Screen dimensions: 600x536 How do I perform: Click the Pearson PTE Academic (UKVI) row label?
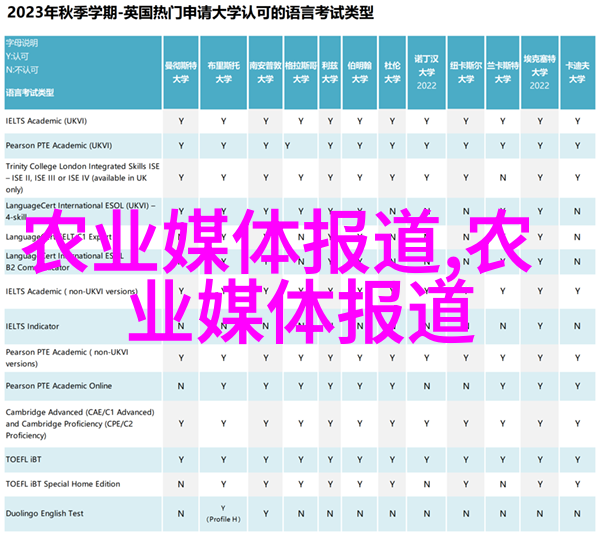tap(59, 146)
